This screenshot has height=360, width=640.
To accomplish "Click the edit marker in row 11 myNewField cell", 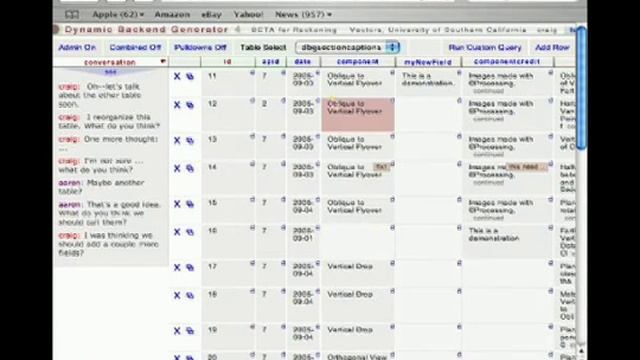I will point(459,73).
